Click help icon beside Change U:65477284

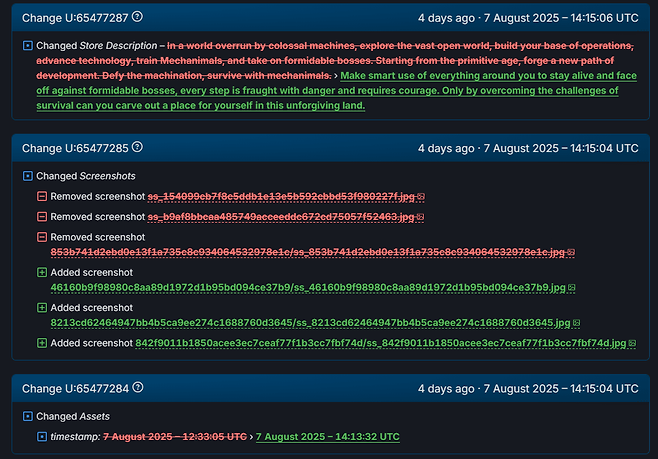(137, 388)
